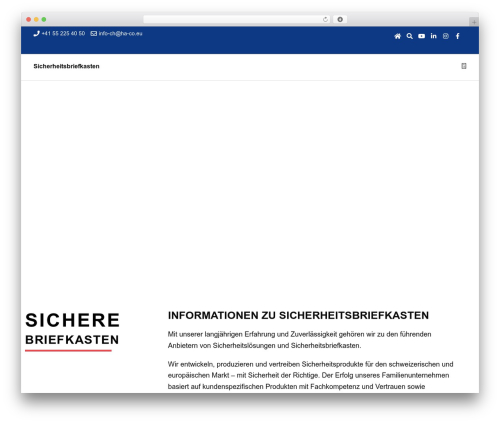The image size is (500, 423).
Task: Close the browser window with the red button
Action: (x=29, y=19)
